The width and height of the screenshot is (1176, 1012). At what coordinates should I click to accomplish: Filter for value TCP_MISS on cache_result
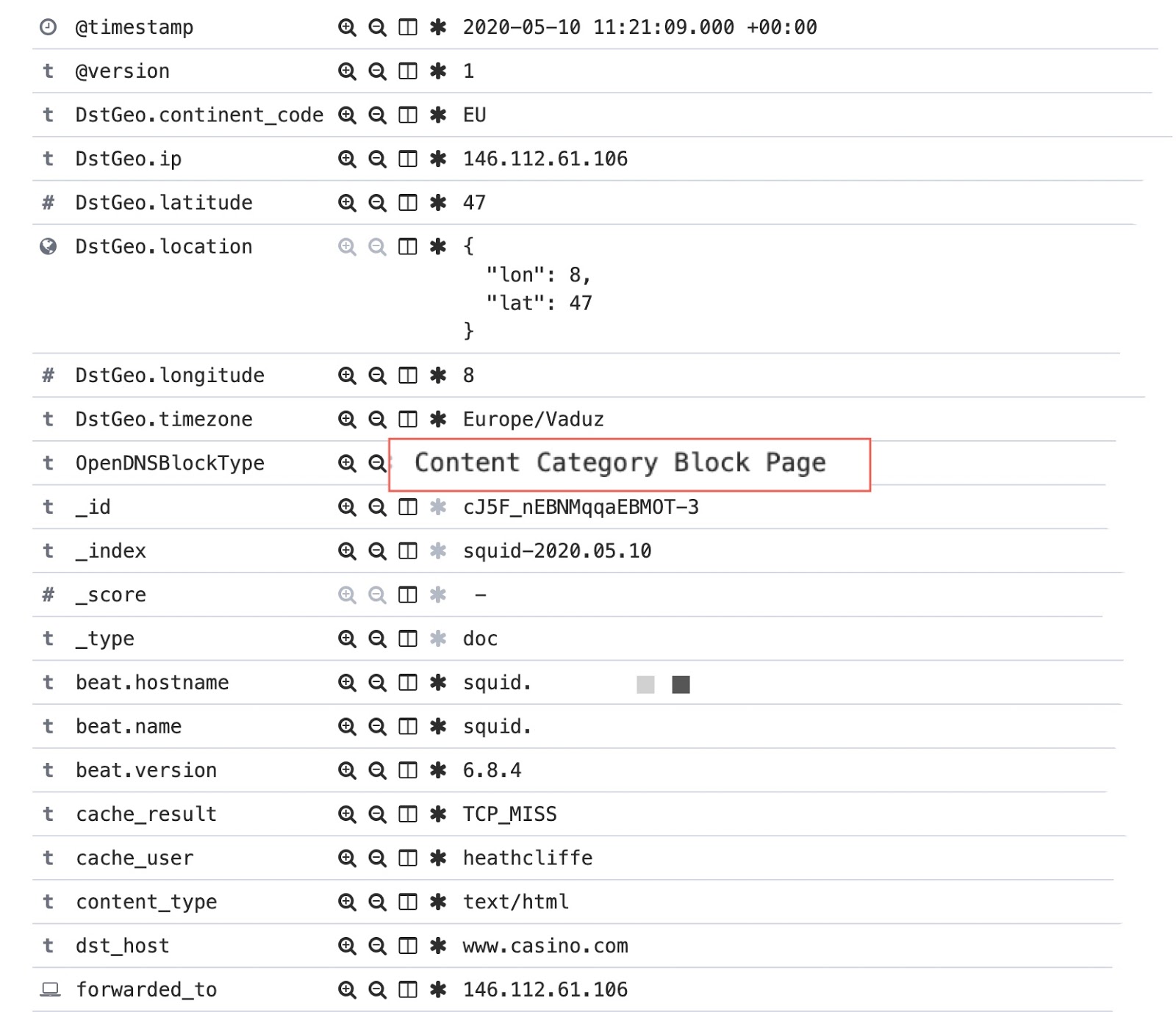tap(348, 814)
